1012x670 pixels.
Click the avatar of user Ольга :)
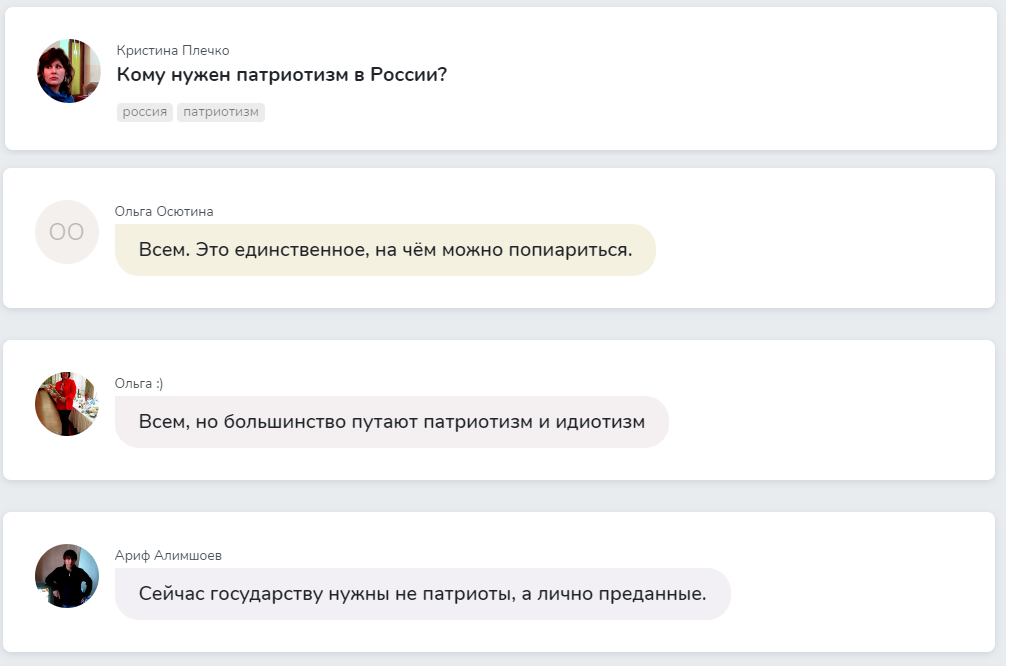(67, 404)
